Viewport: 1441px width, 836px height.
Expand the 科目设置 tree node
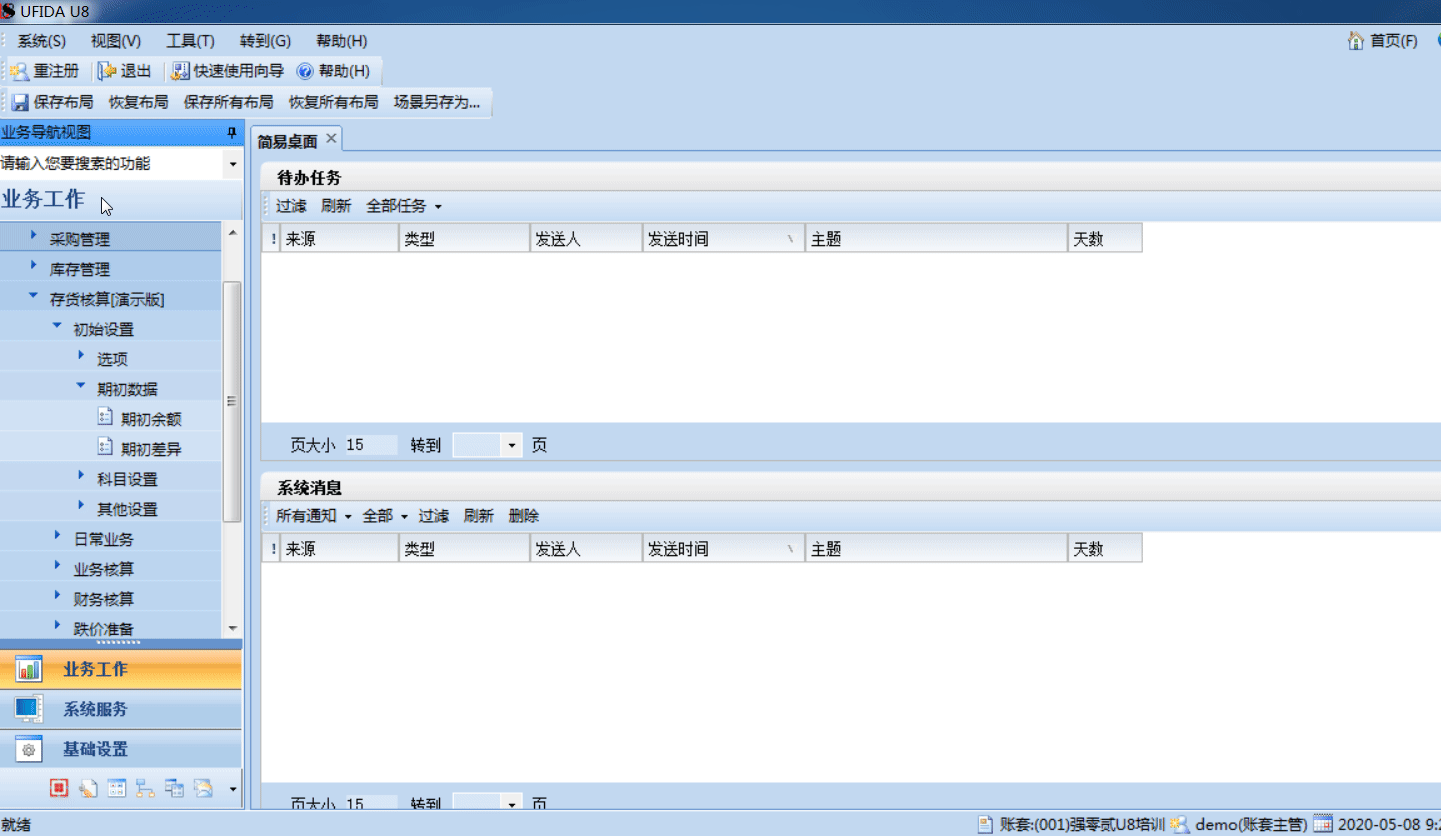(81, 477)
